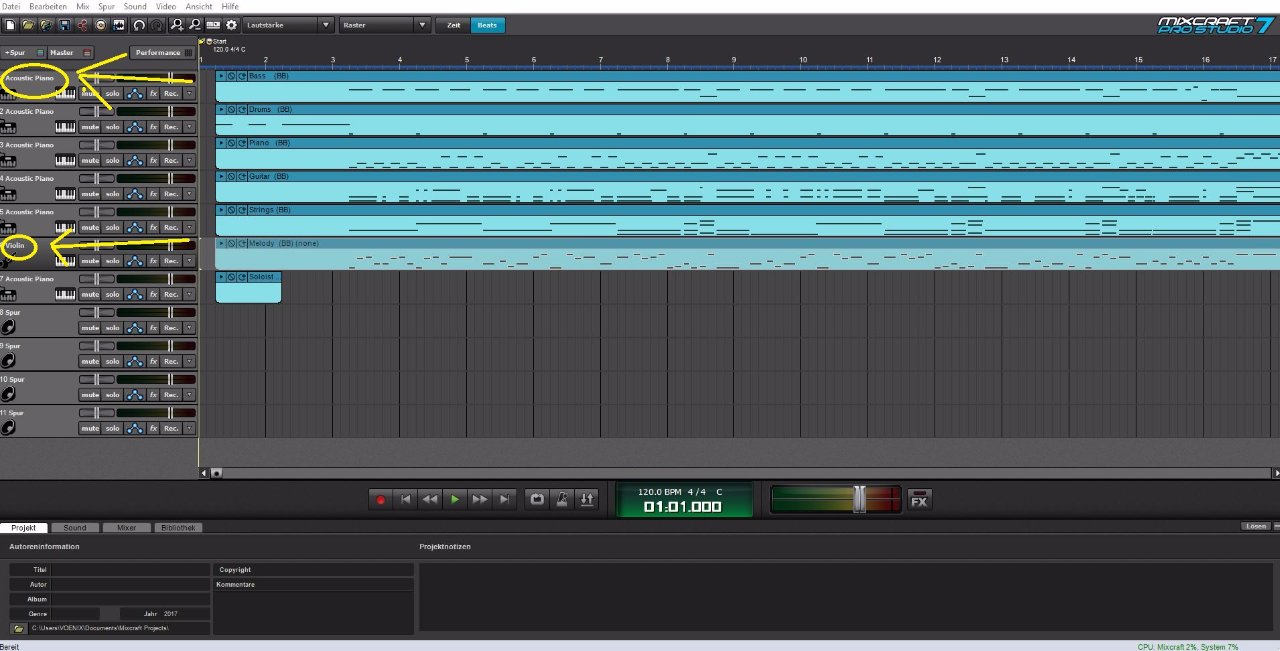Click the transport record button
The height and width of the screenshot is (651, 1280).
pos(380,499)
